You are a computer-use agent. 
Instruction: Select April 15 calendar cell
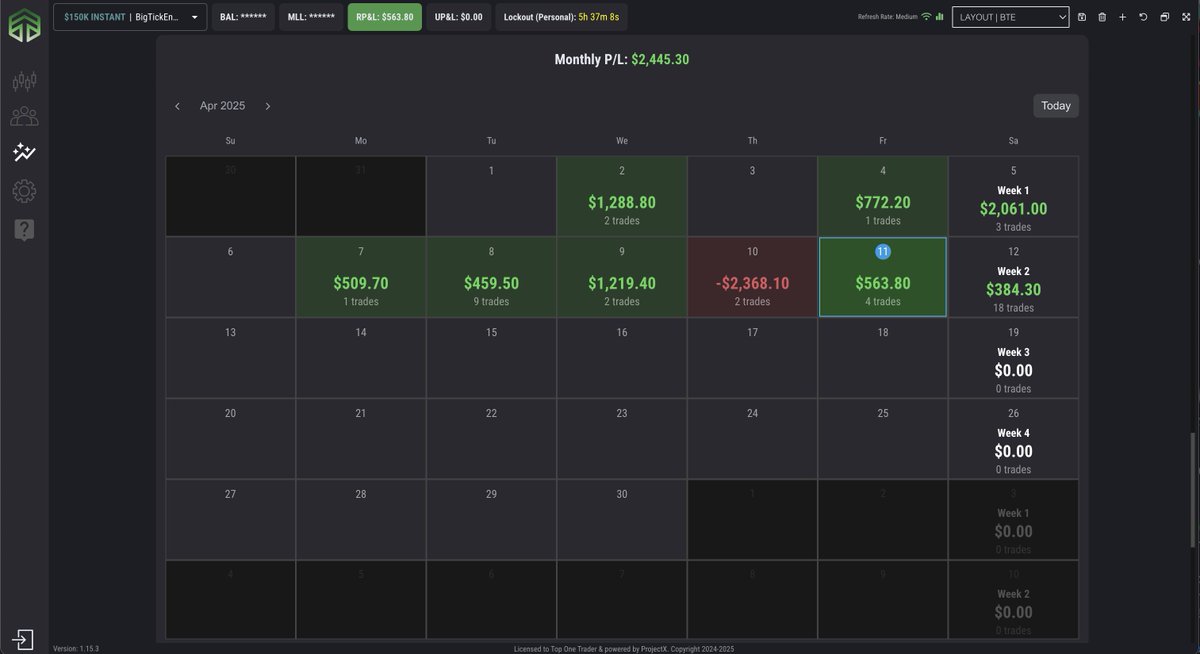491,358
